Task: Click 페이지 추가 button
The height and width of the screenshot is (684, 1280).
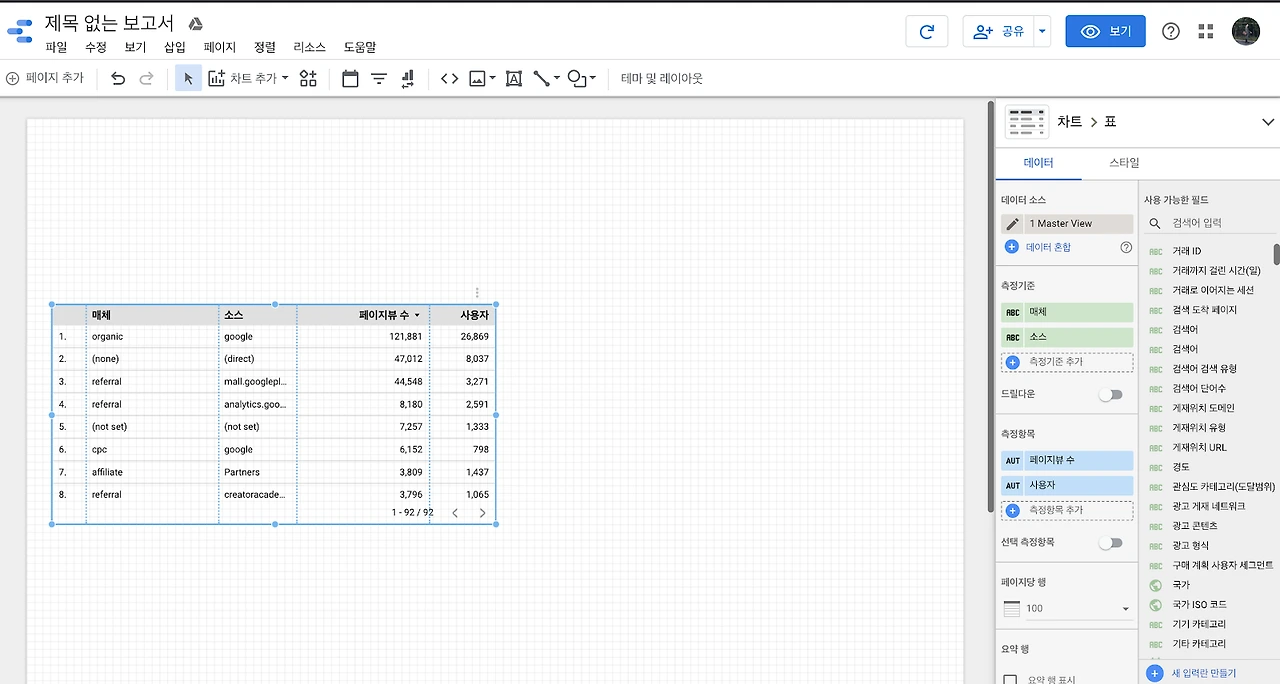Action: pyautogui.click(x=45, y=78)
